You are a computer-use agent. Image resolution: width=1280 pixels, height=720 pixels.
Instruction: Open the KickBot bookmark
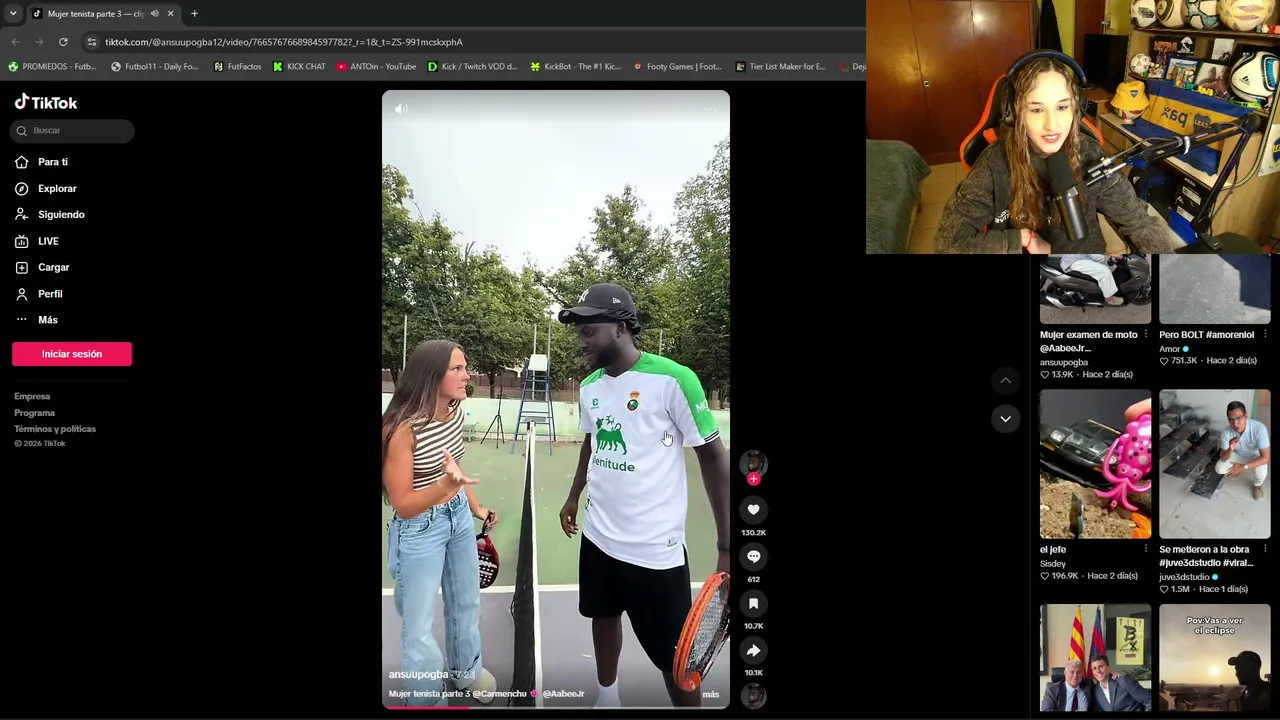click(575, 67)
